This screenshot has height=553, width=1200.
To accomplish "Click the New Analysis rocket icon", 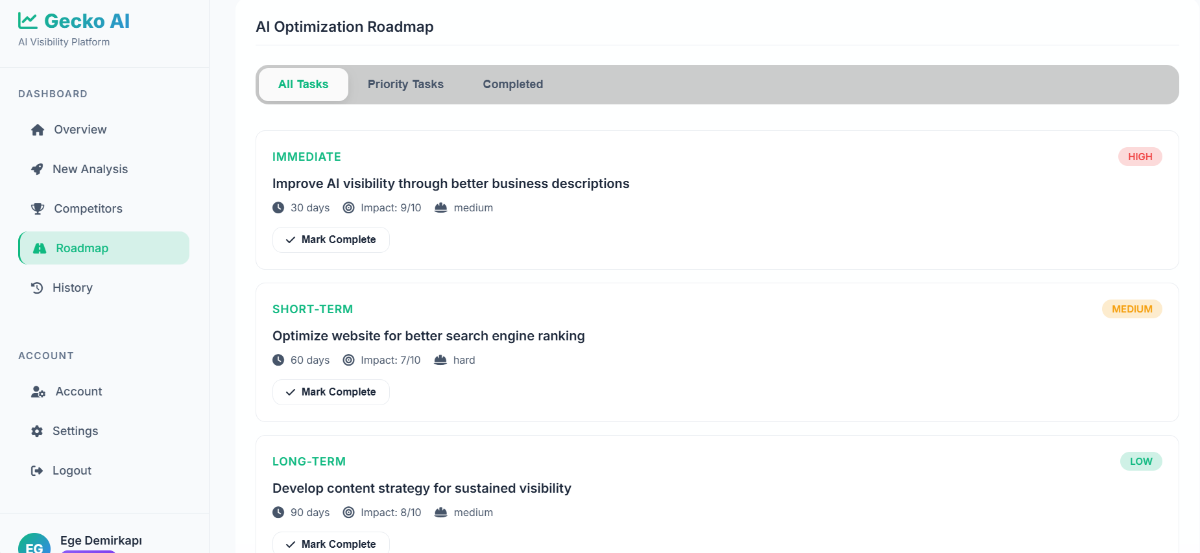I will click(x=37, y=169).
